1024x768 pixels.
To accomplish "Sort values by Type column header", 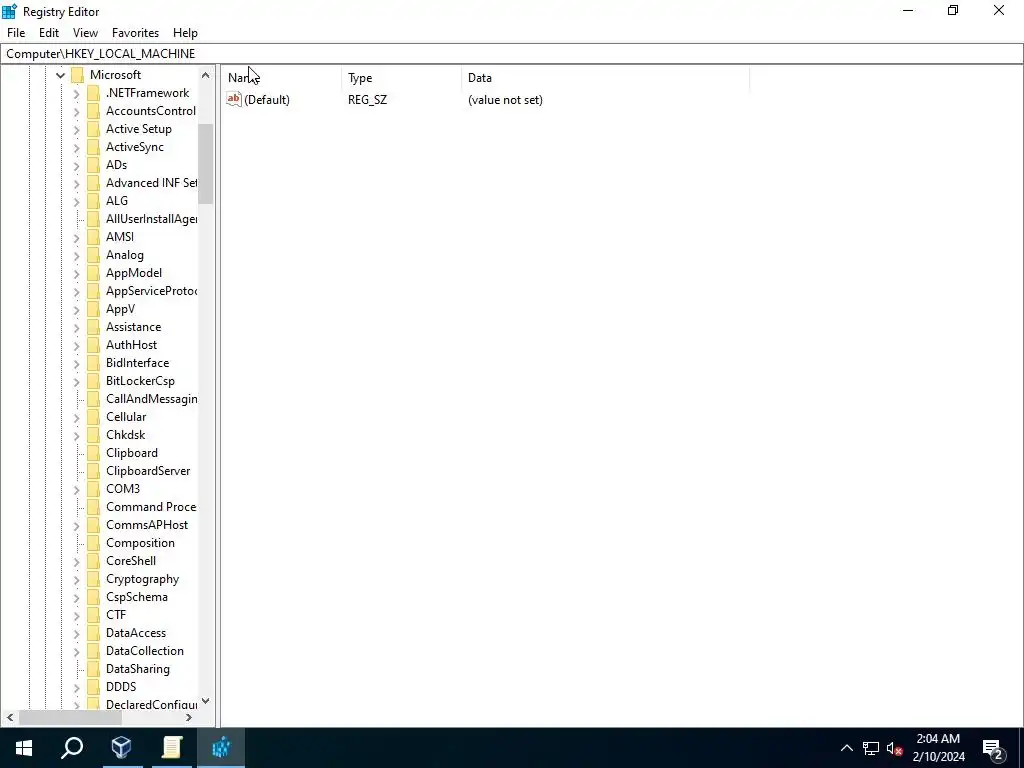I will tap(401, 78).
